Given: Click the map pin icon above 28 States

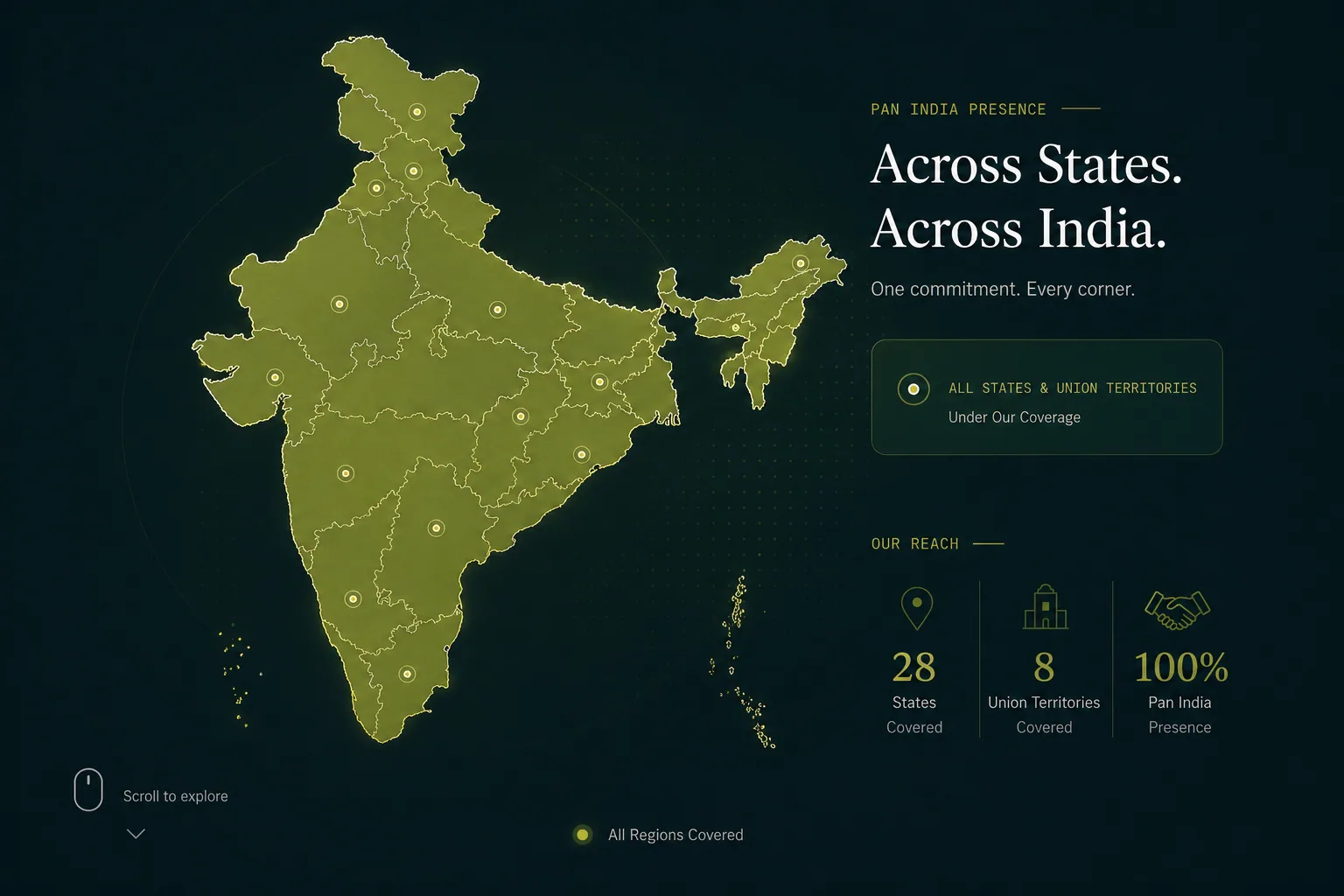Looking at the screenshot, I should [916, 608].
